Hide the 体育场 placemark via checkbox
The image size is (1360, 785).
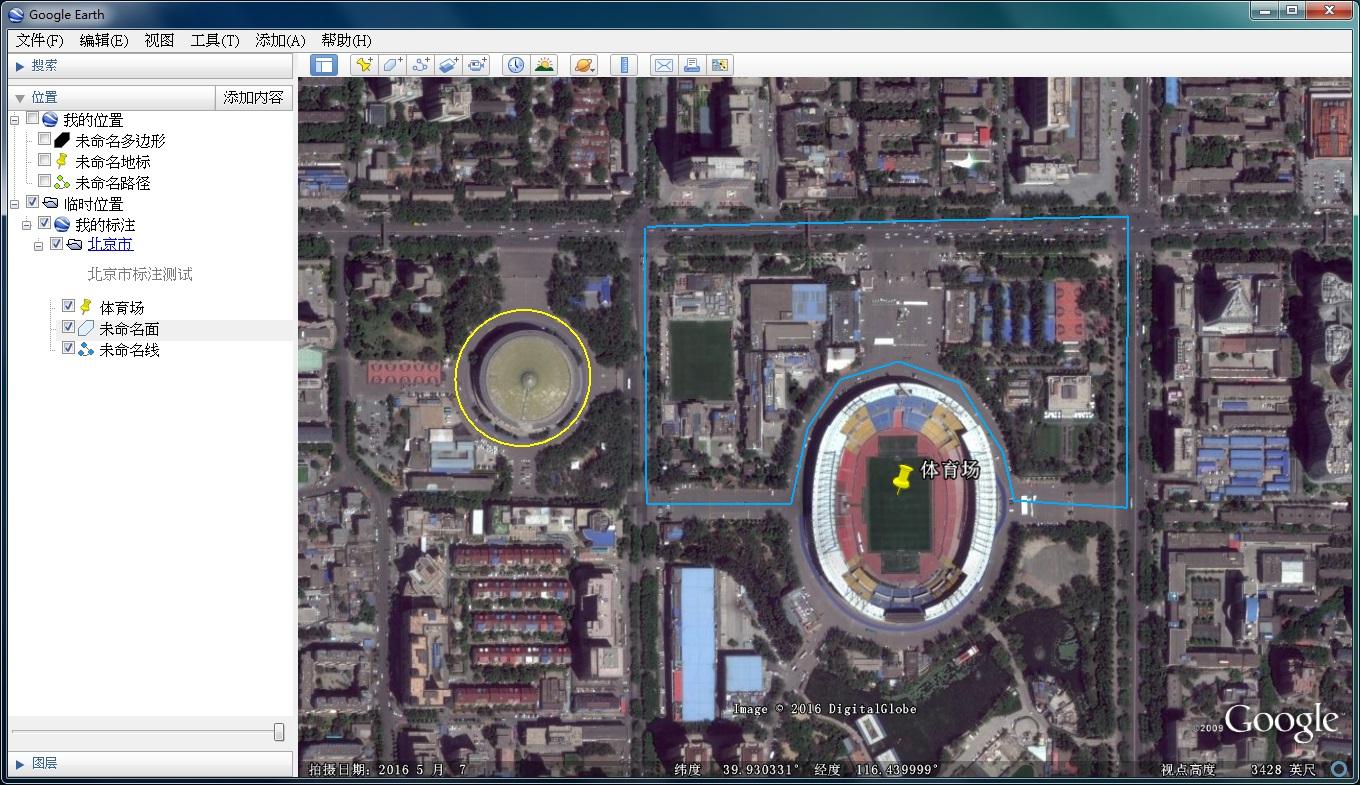(68, 306)
